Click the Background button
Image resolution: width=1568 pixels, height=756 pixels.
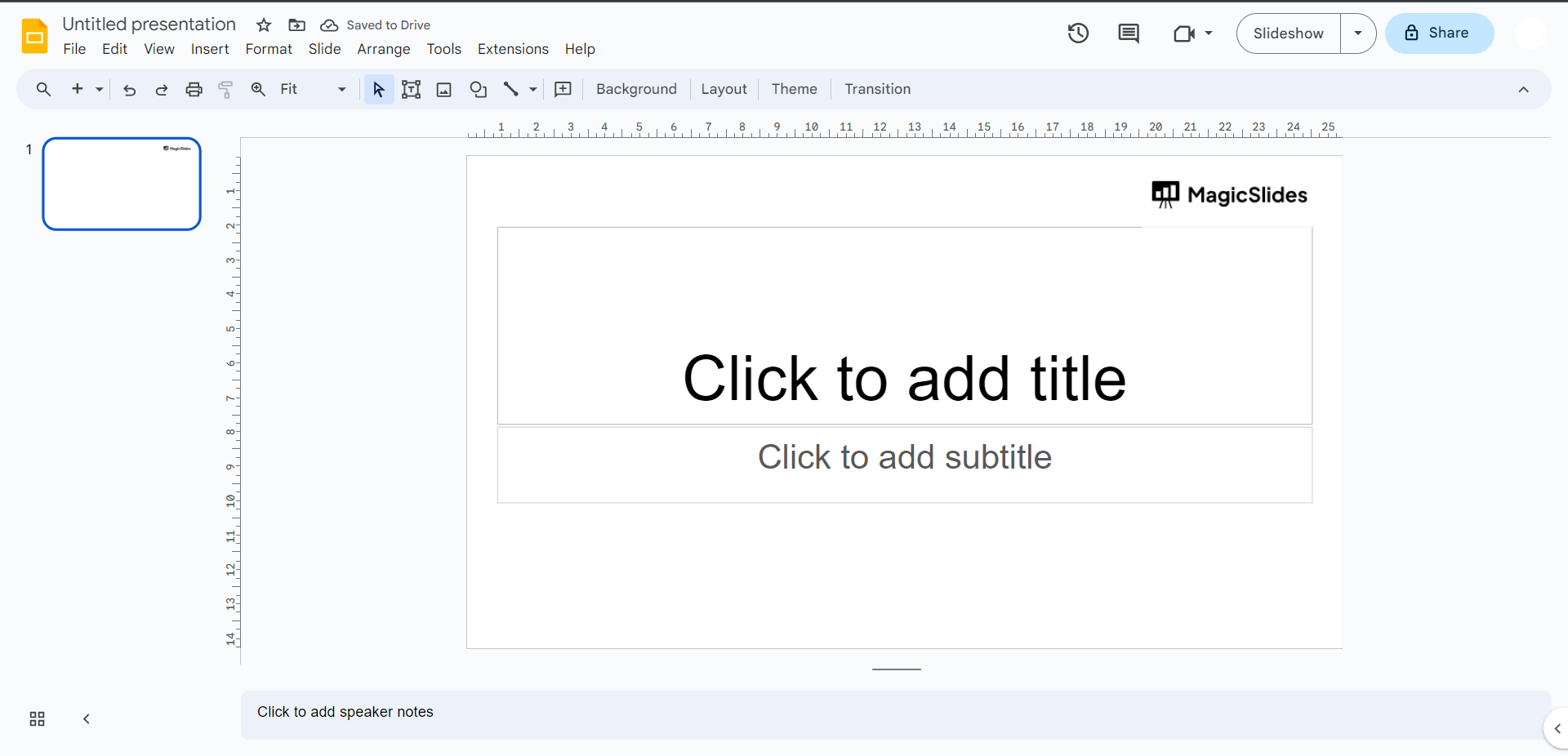[x=636, y=89]
